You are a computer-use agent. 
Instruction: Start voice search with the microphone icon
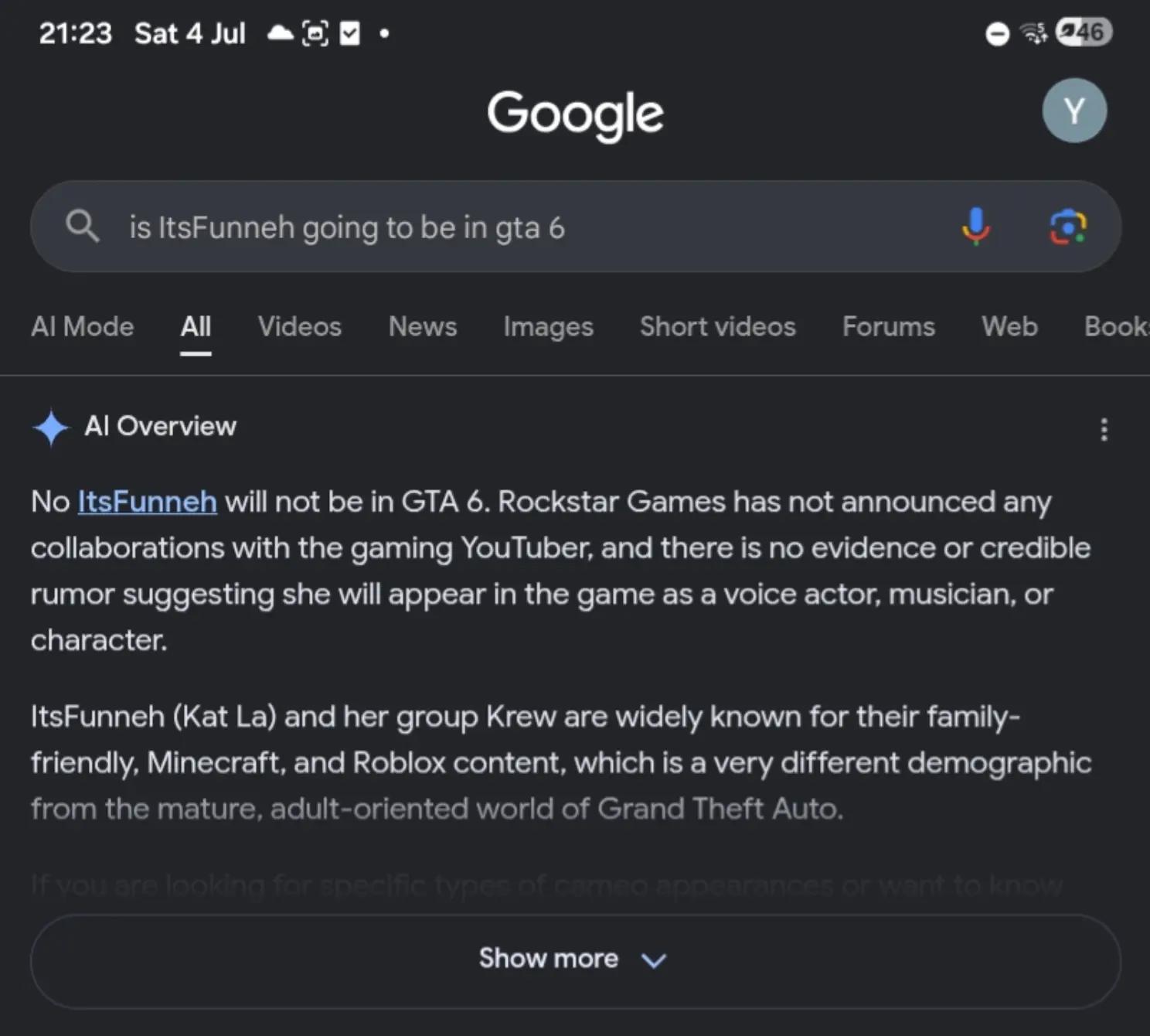(x=976, y=227)
